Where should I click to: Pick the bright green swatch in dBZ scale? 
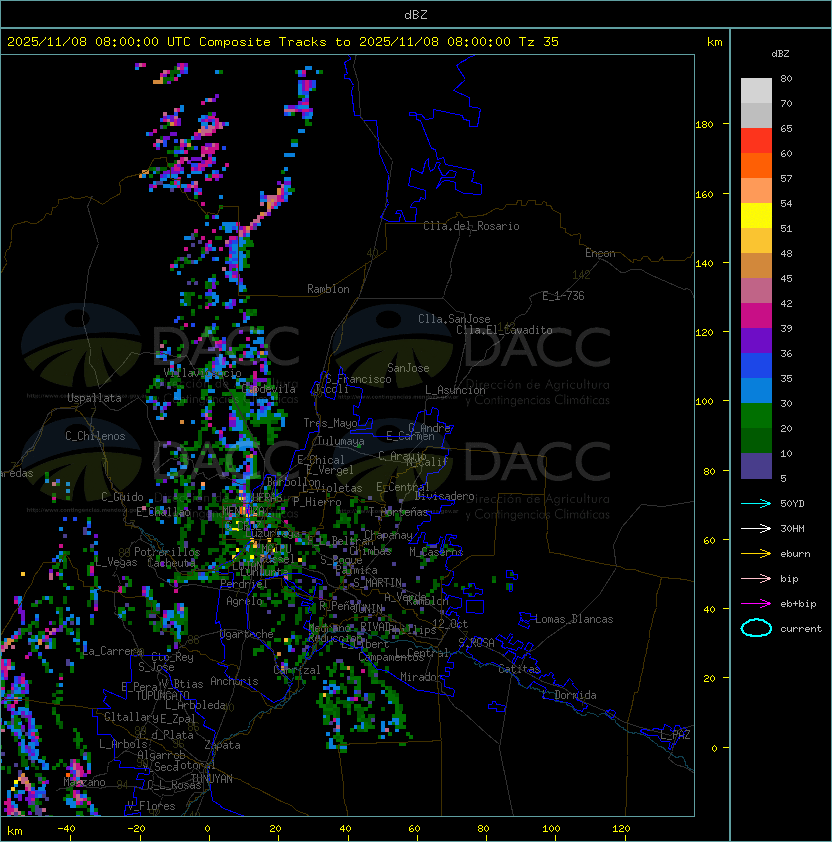[x=756, y=416]
